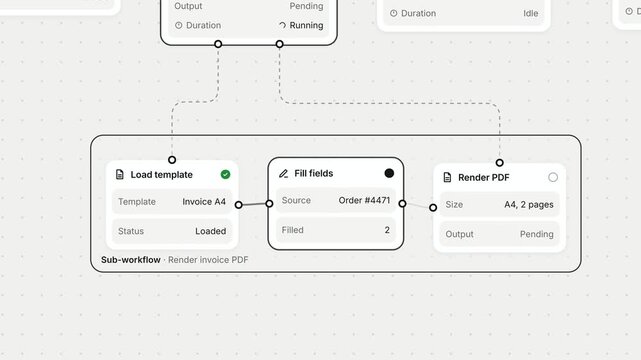The height and width of the screenshot is (360, 641).
Task: Click the Template Invoice A4 row
Action: pyautogui.click(x=172, y=201)
